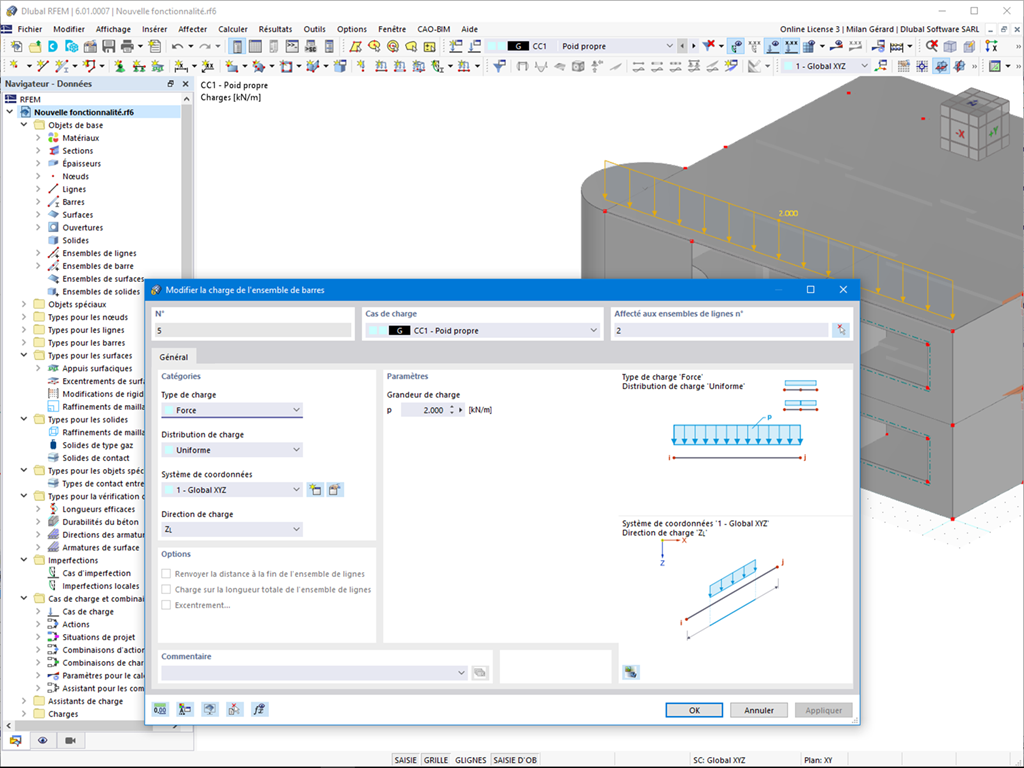
Task: Toggle the tables panel toolbar icon
Action: (x=255, y=46)
